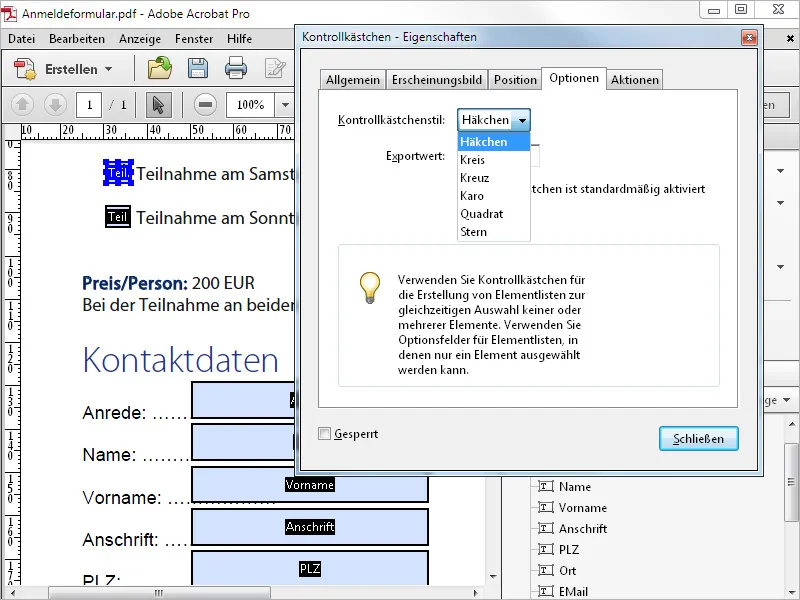Select EMail in the fields list

point(573,591)
